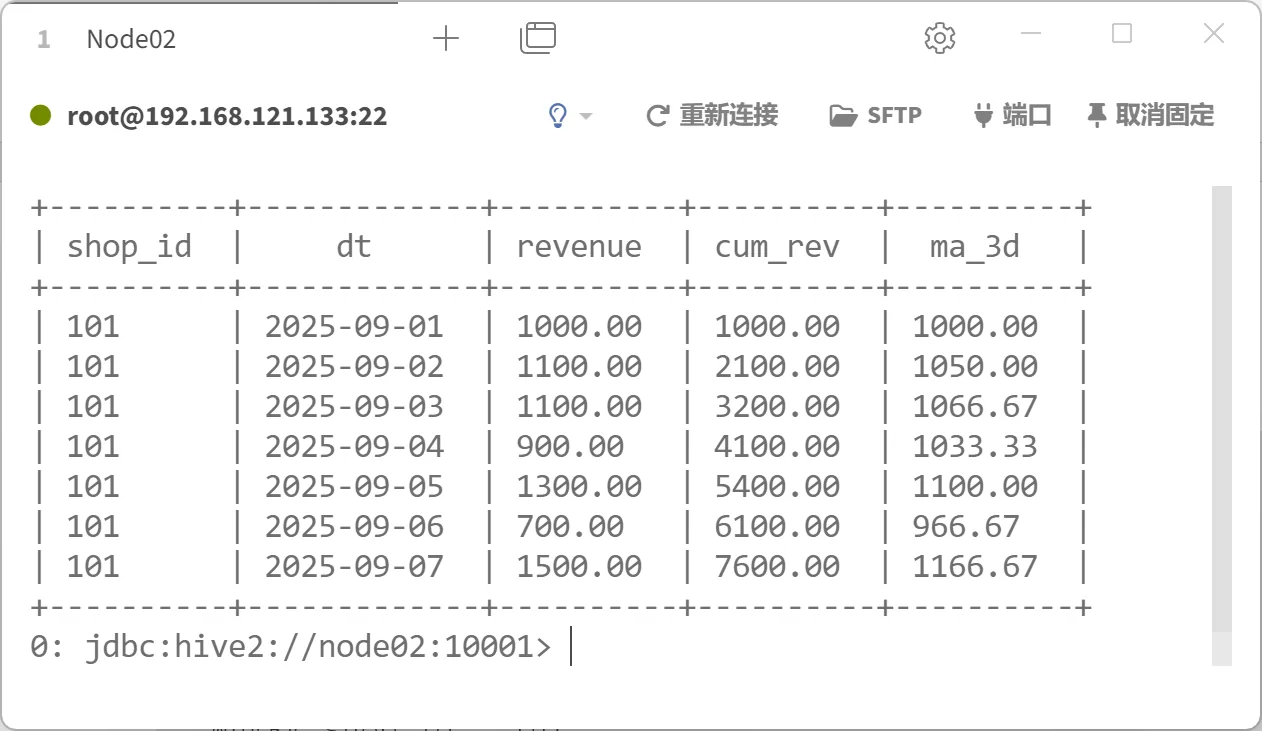Screen dimensions: 1262x731
Task: Click the shop_id column header
Action: click(129, 247)
